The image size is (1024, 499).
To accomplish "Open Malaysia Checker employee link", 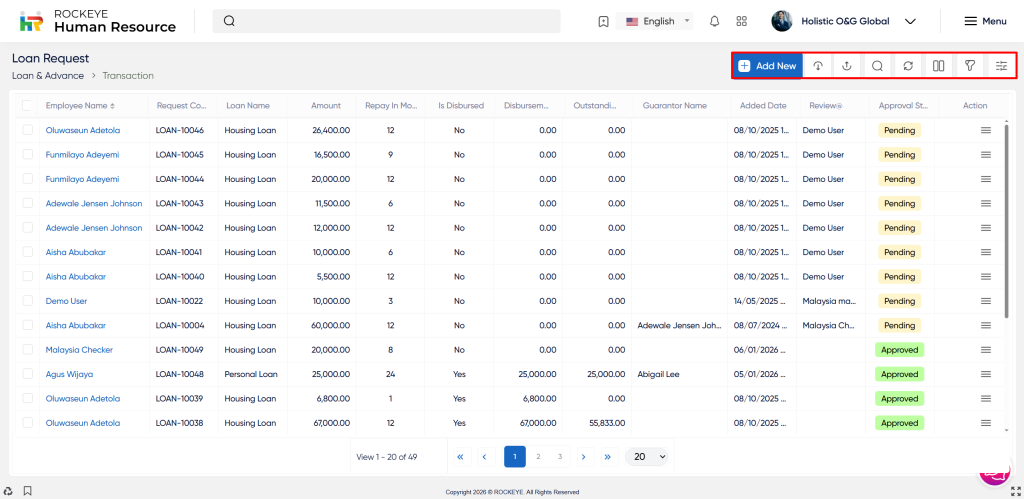I will 79,350.
